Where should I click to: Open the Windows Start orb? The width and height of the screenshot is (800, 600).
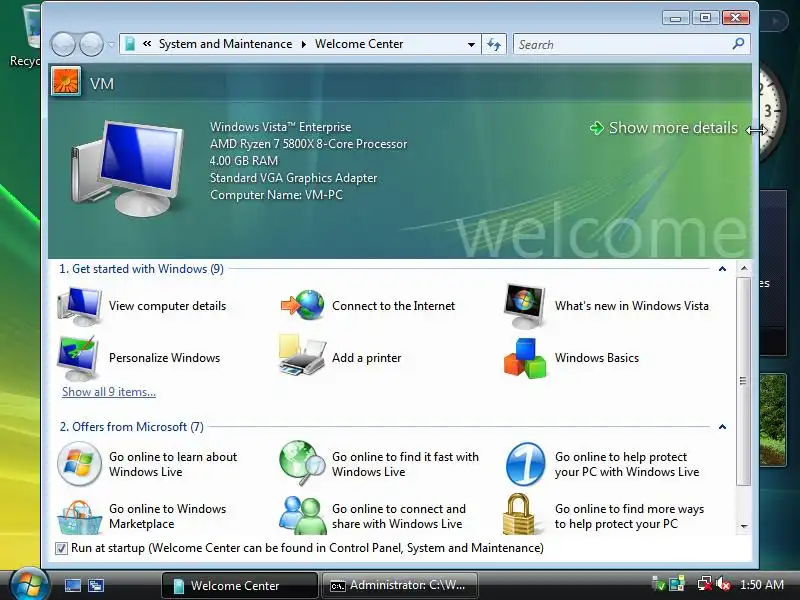click(x=29, y=584)
